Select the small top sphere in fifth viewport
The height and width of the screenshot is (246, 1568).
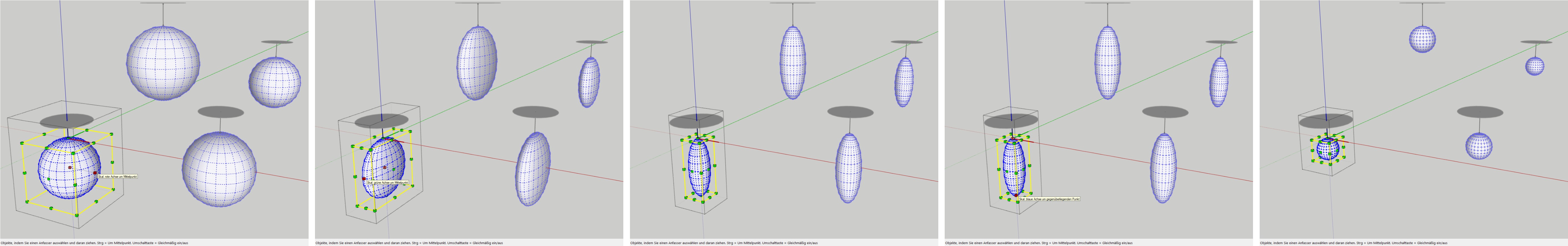pos(1423,39)
